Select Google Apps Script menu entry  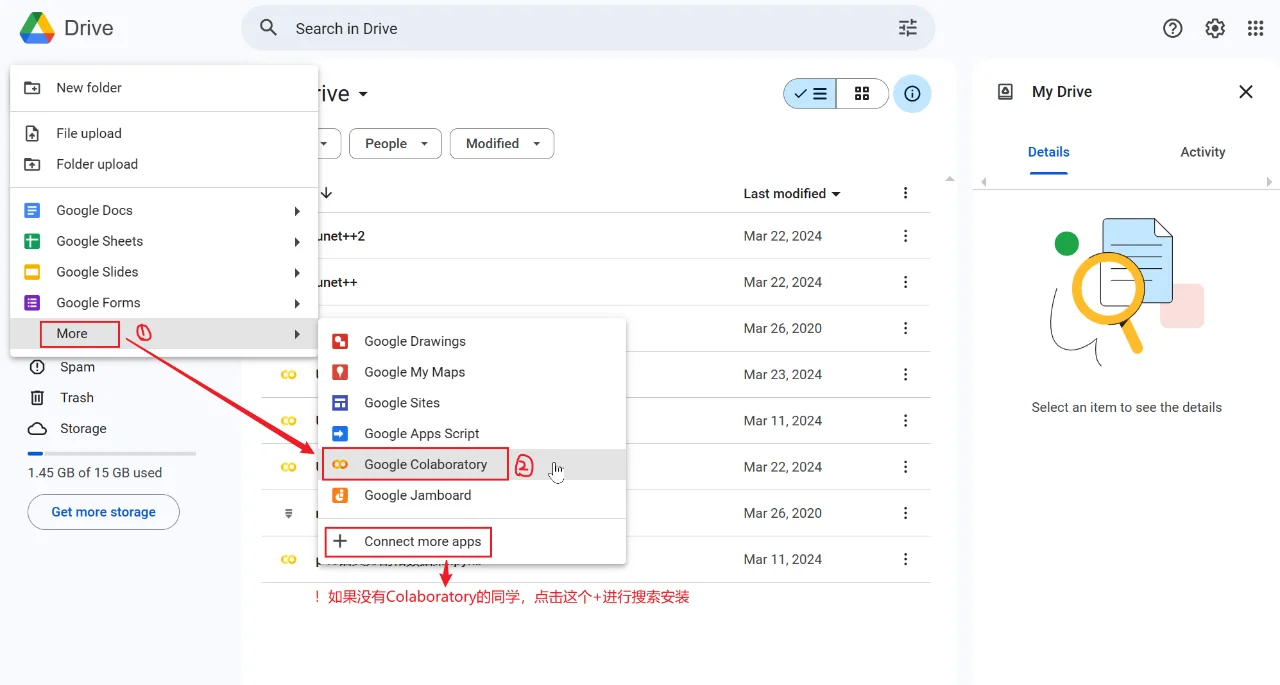coord(421,433)
